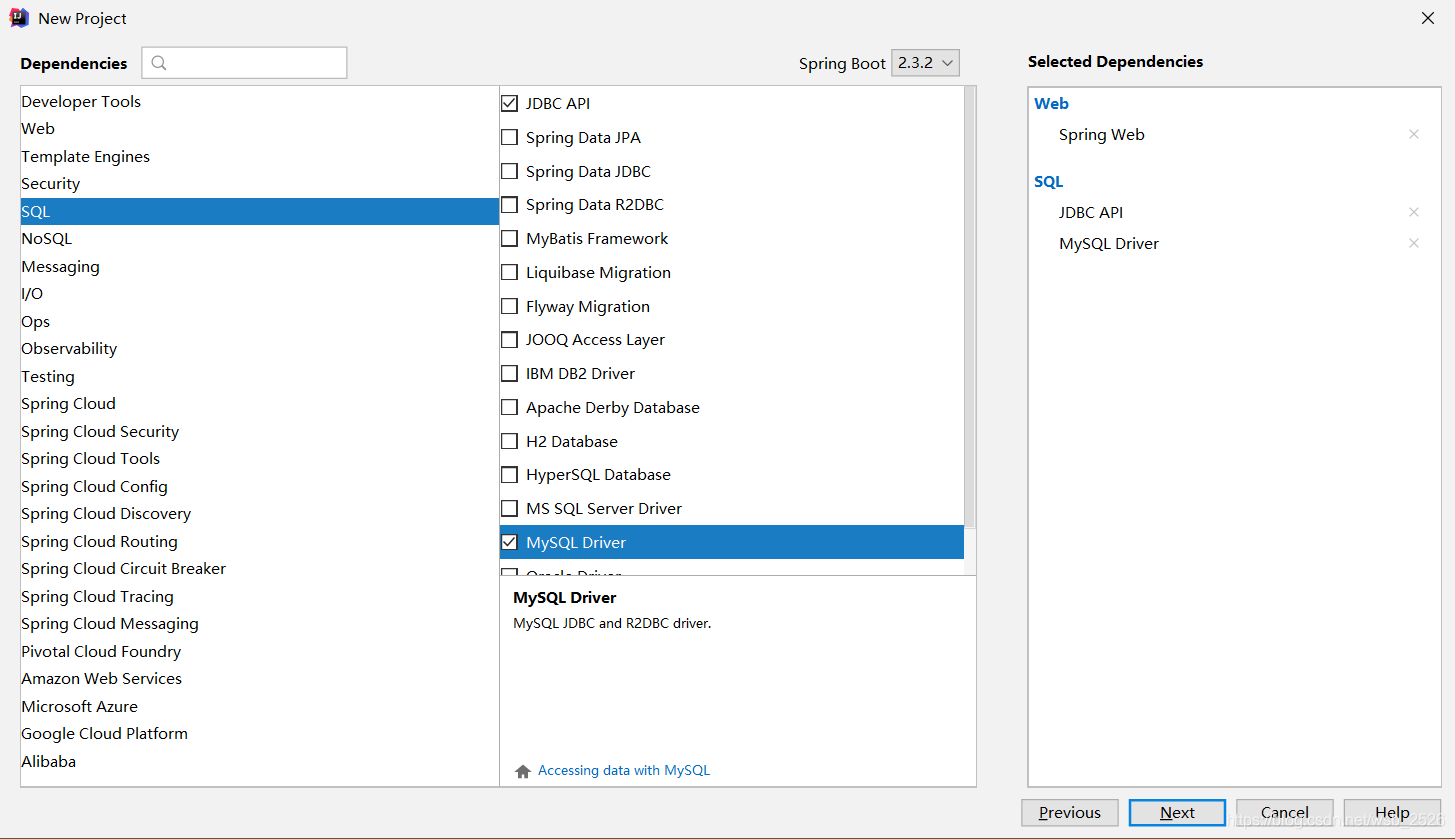Click the Dependencies search input field

click(x=244, y=63)
